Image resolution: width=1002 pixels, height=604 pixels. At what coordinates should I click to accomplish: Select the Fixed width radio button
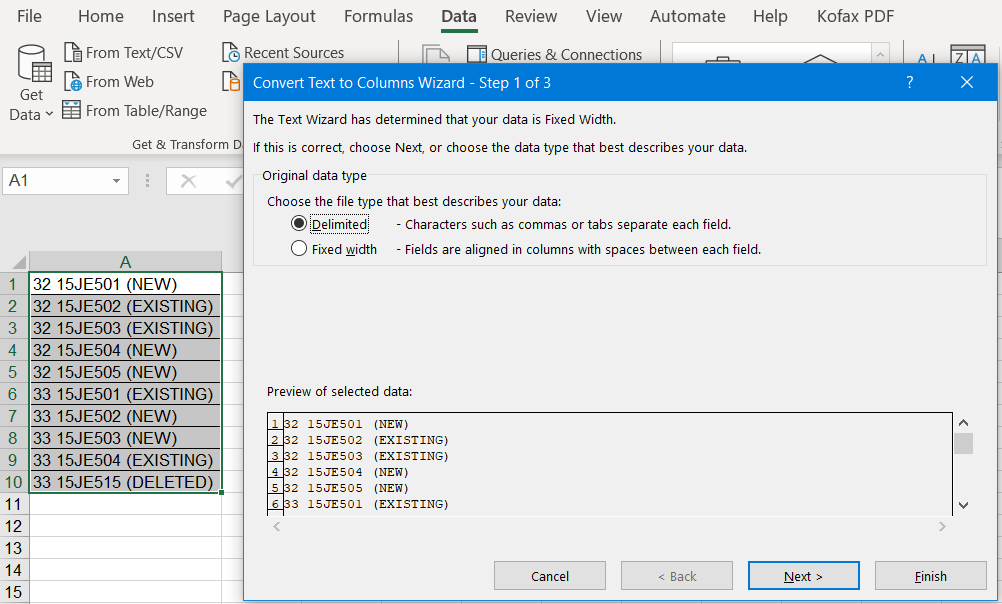click(300, 249)
